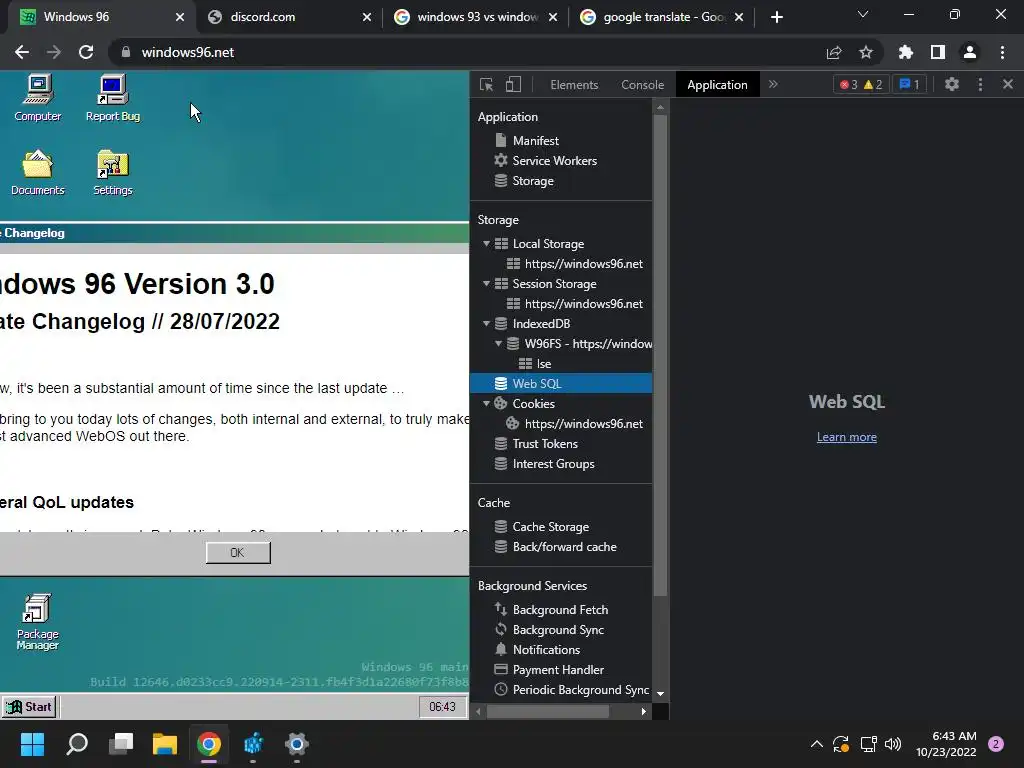This screenshot has width=1024, height=768.
Task: Click the address bar showing windows96.net
Action: click(x=187, y=52)
